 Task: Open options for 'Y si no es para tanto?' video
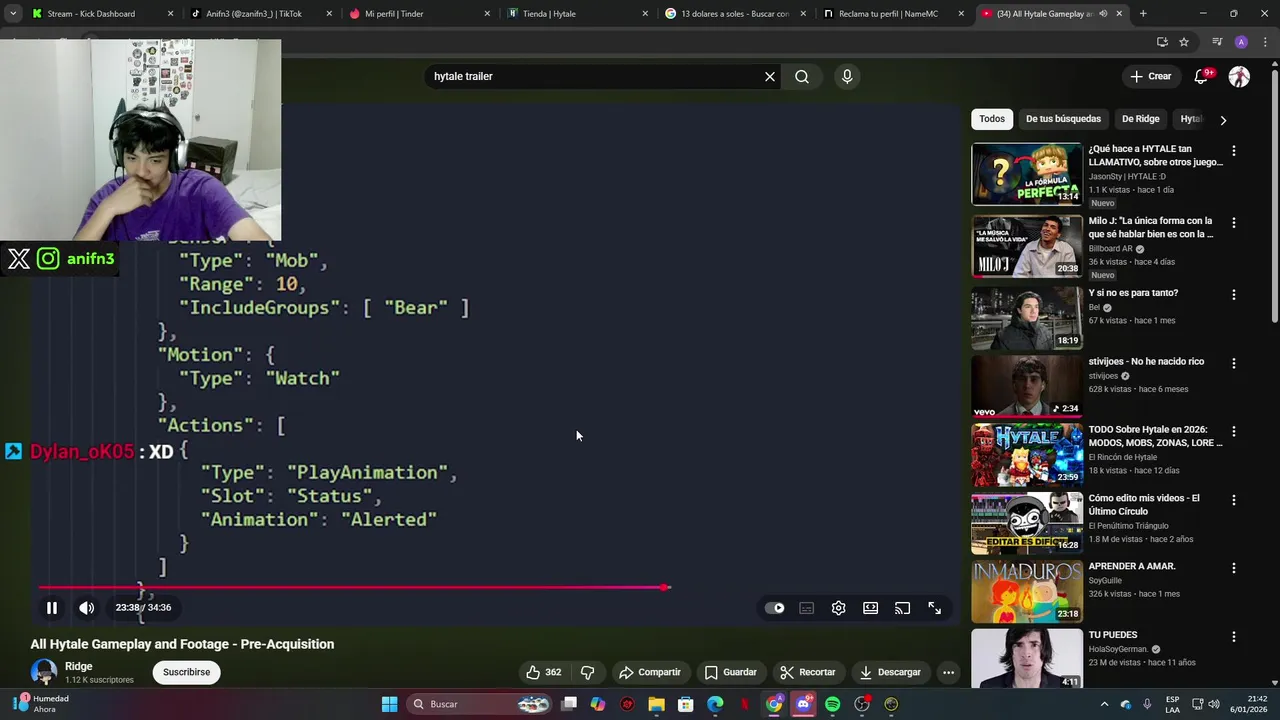[1233, 294]
